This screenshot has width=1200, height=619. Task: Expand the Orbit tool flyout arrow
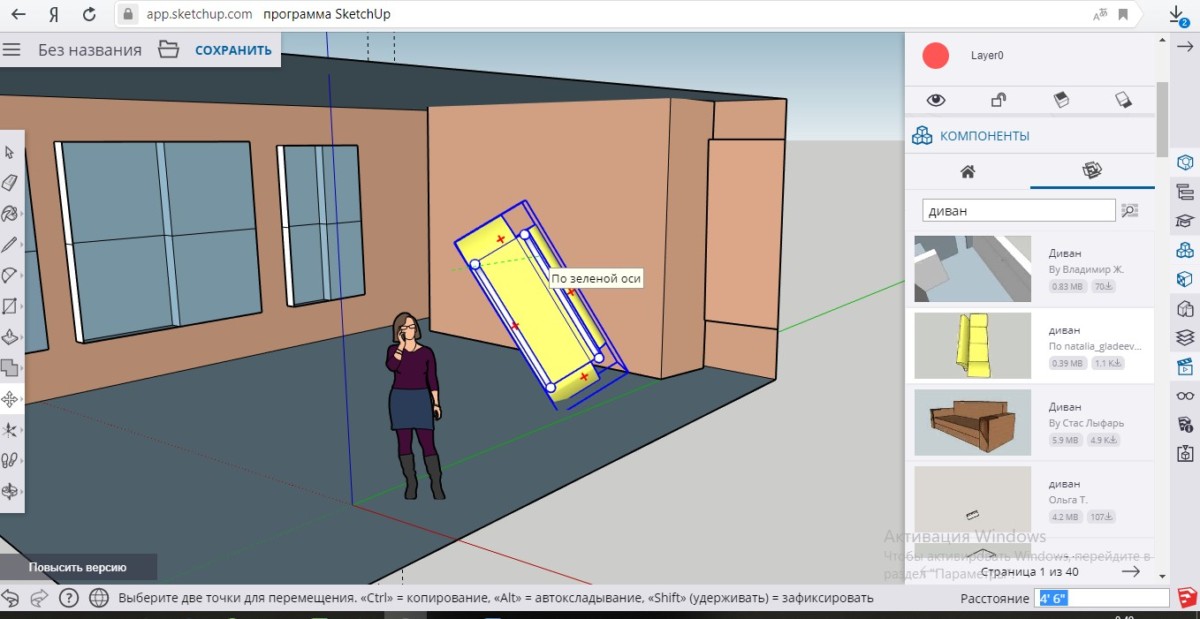tap(21, 491)
